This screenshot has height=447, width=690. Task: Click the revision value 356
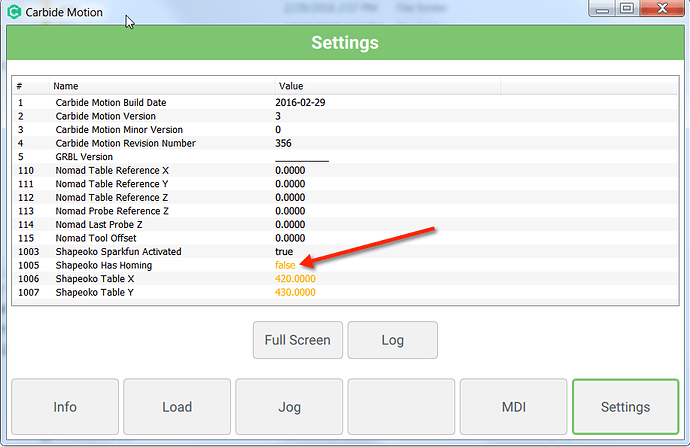[283, 143]
